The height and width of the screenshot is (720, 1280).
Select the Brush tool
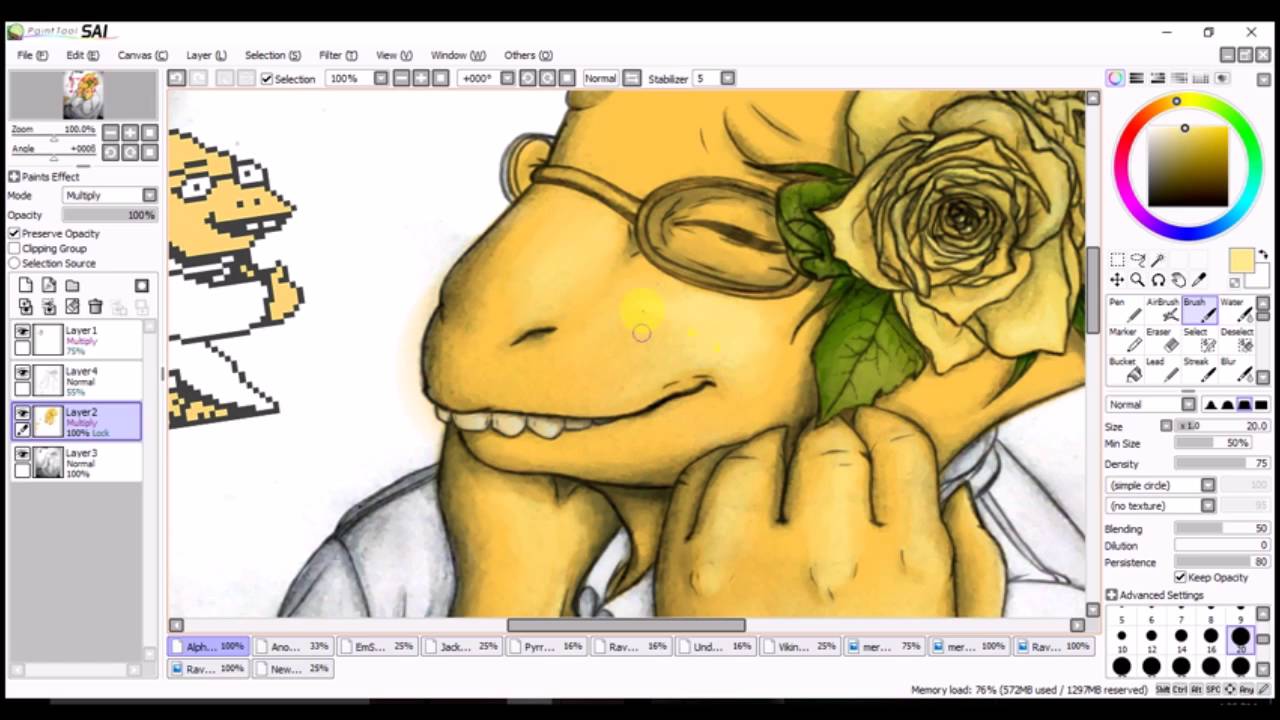1199,310
